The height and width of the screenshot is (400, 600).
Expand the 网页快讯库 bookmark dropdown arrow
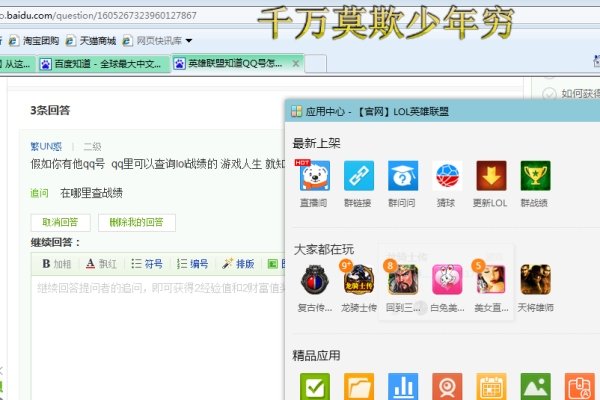(x=189, y=41)
